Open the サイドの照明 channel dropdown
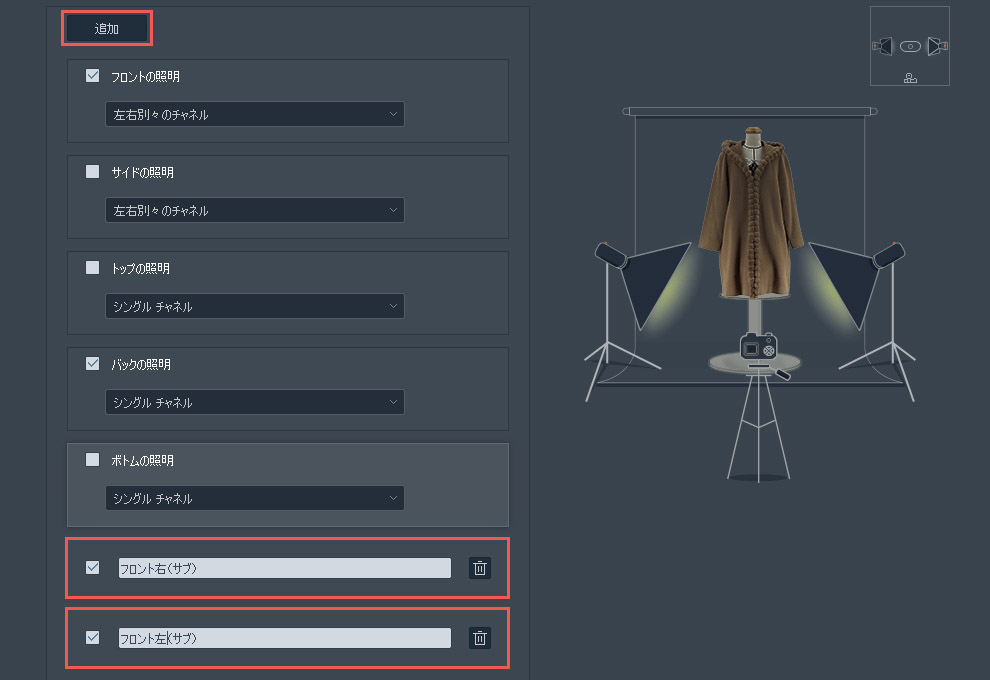This screenshot has width=990, height=680. pos(255,210)
